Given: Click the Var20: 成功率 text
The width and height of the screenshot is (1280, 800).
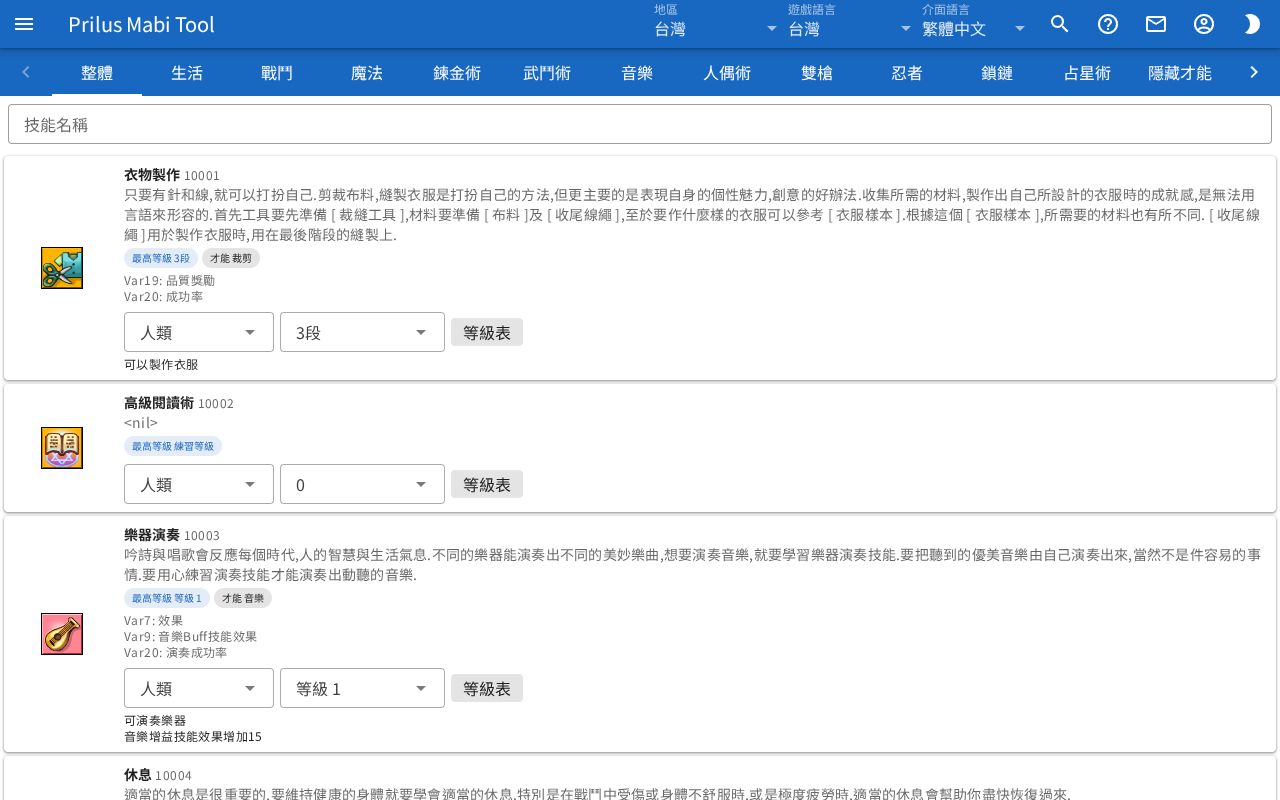Looking at the screenshot, I should point(163,297).
